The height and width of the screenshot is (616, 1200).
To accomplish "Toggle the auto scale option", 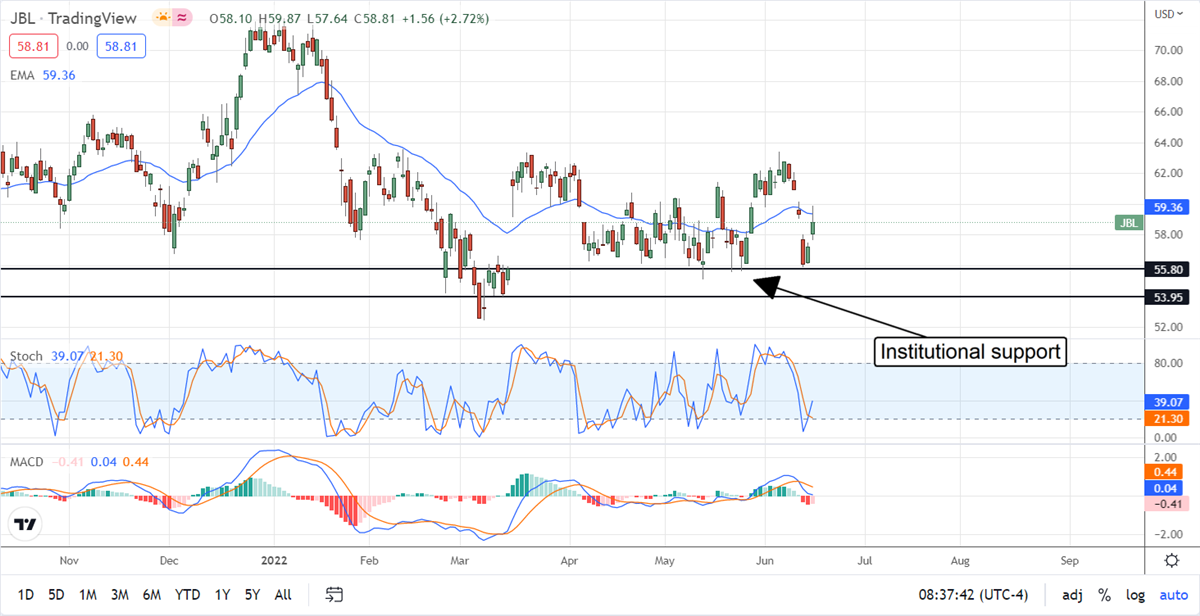I will [x=1172, y=594].
